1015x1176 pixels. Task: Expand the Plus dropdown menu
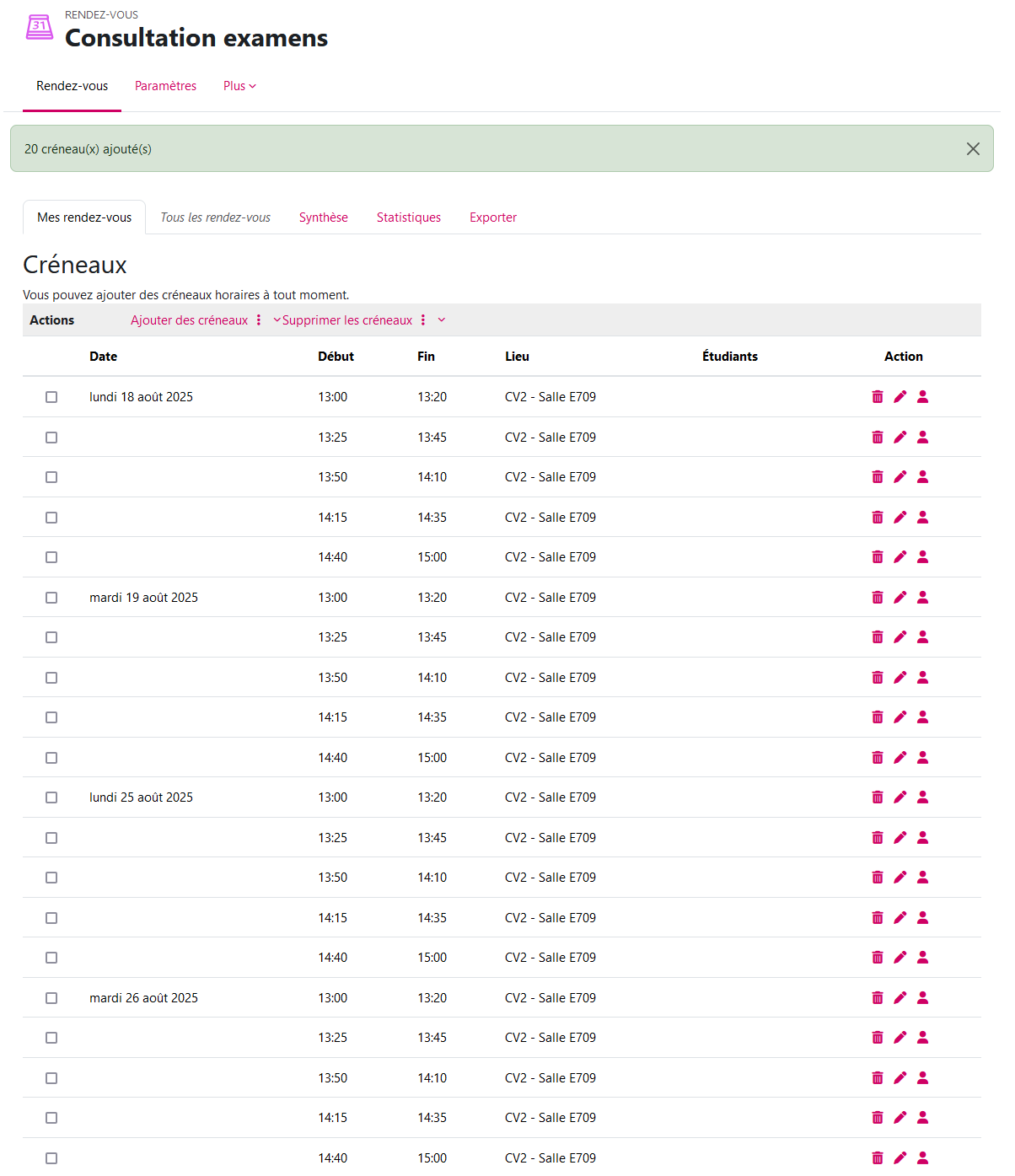(239, 86)
